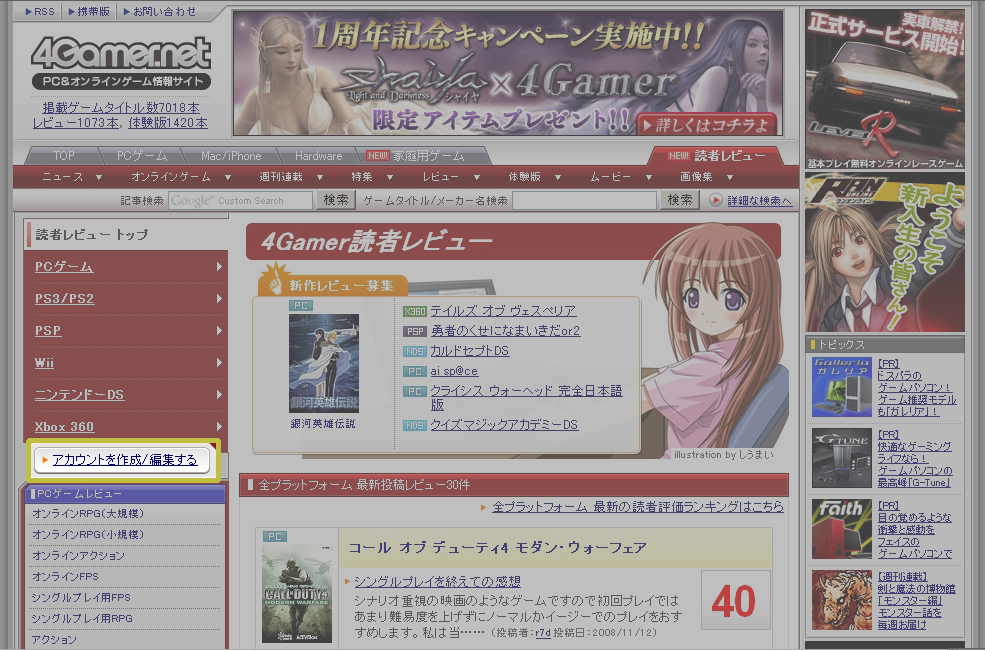Open the お問い合わせ contact link

pyautogui.click(x=160, y=11)
